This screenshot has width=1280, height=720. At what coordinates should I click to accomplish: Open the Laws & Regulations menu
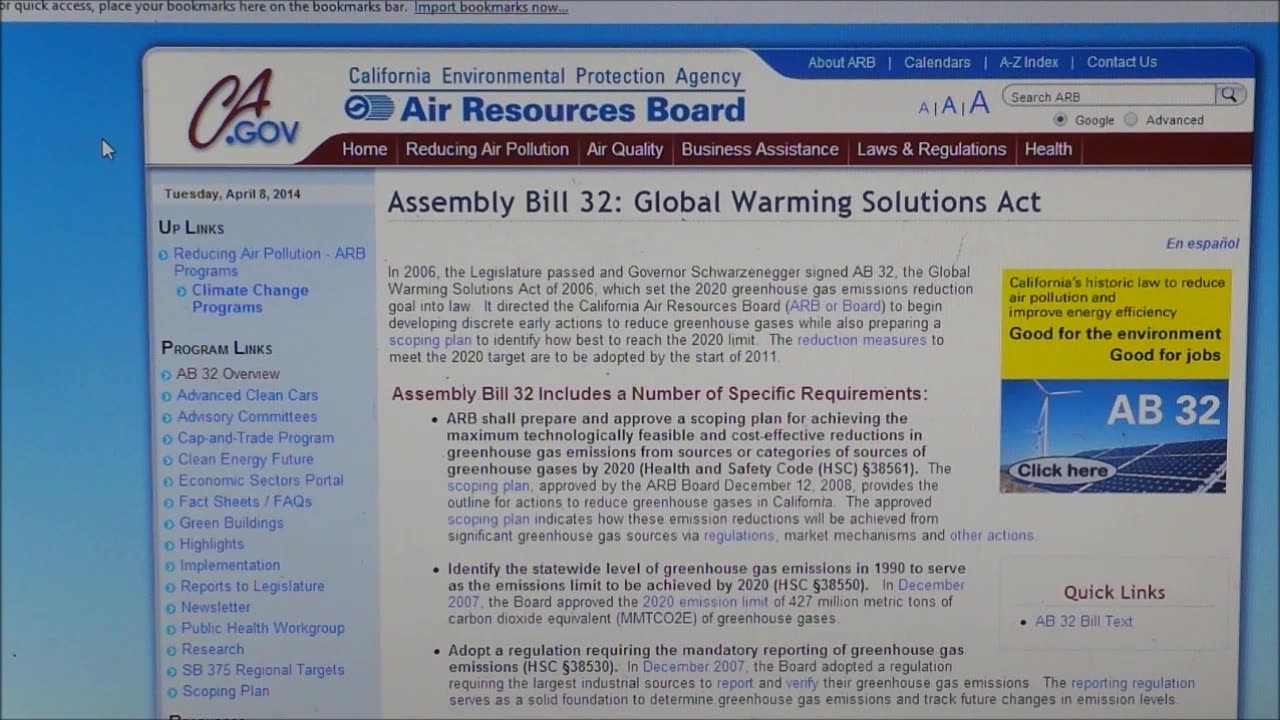click(x=932, y=149)
